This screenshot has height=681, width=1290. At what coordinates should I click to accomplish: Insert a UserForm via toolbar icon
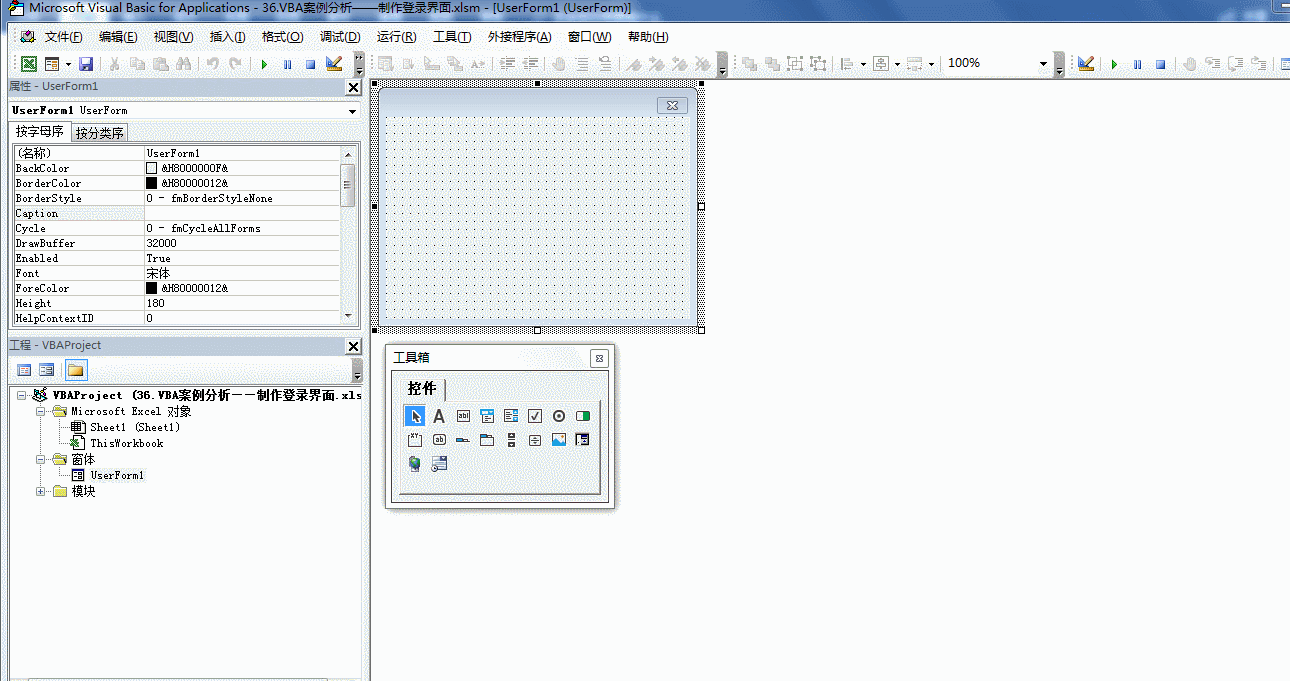pos(51,64)
